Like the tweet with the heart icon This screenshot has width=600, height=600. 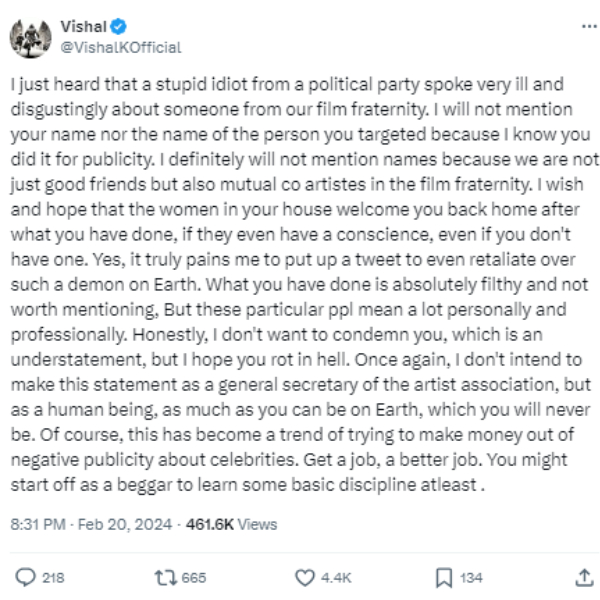click(307, 577)
